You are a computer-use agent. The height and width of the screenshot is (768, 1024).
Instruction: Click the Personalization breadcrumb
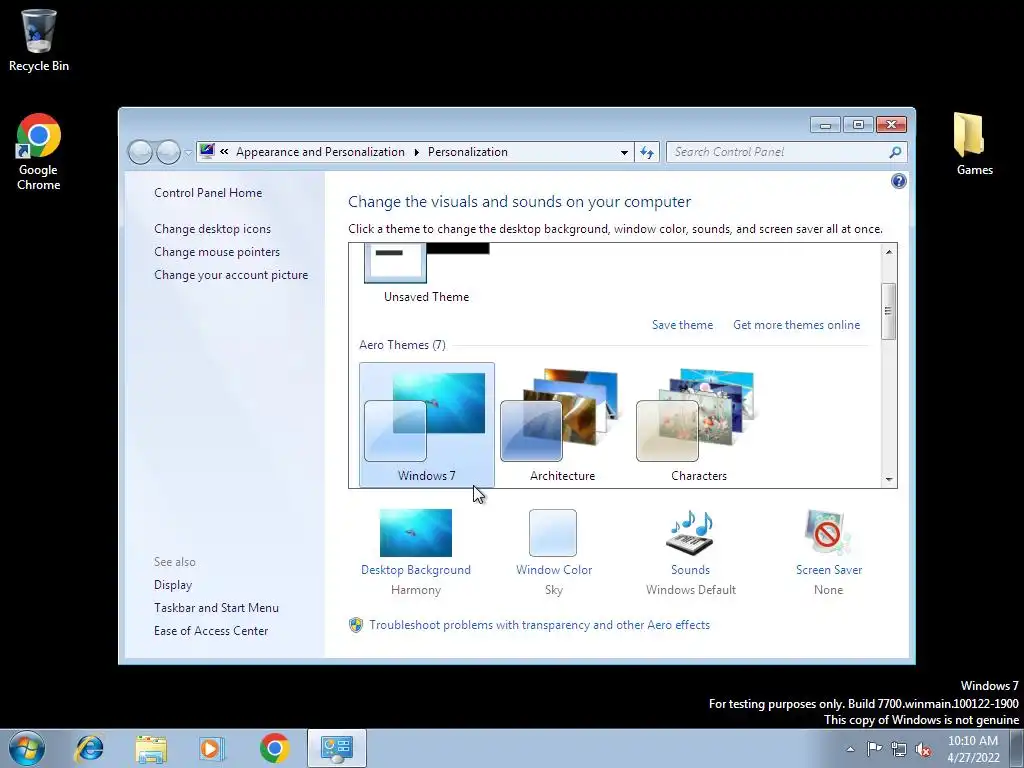pyautogui.click(x=468, y=152)
